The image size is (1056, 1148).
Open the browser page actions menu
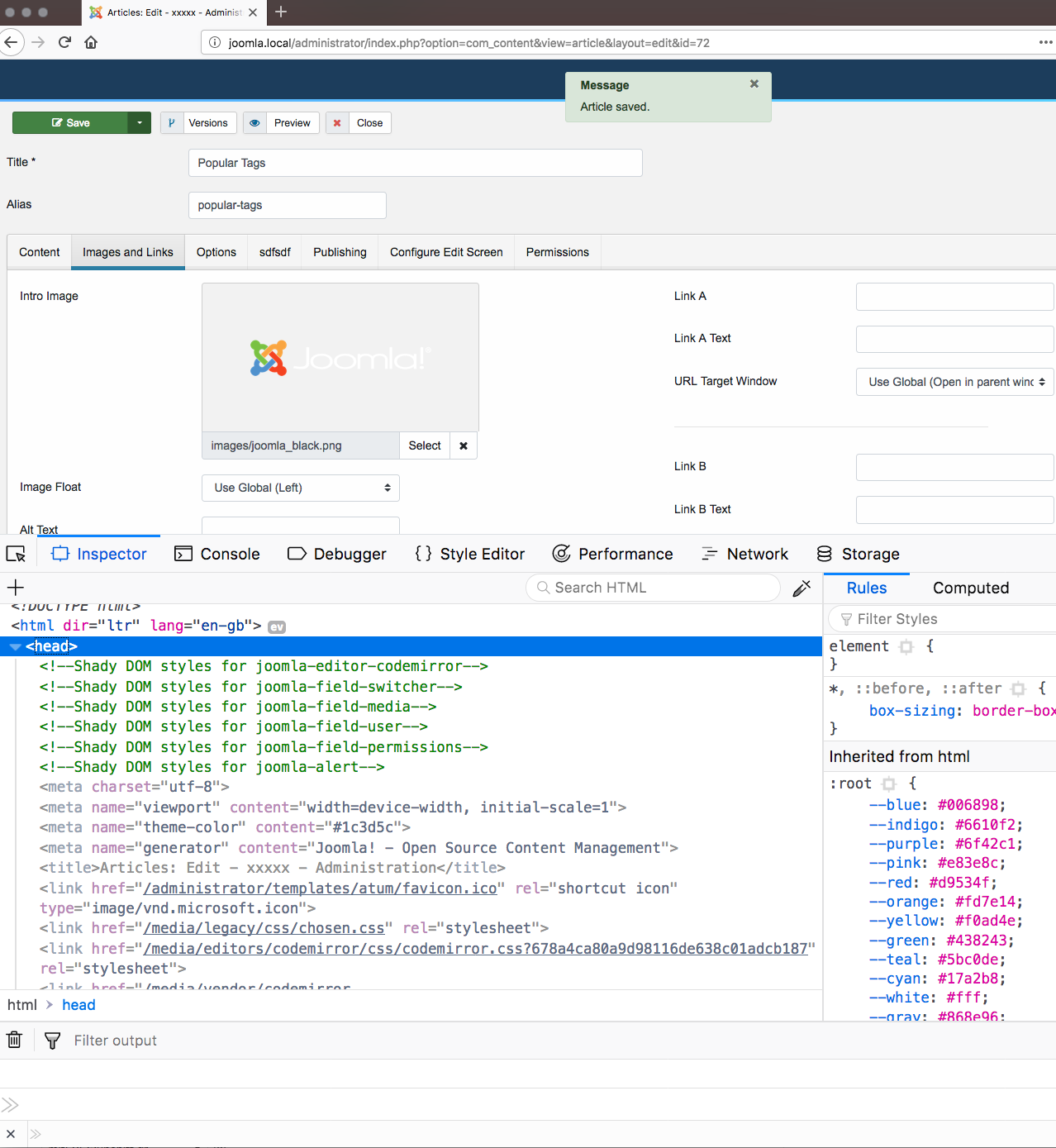pos(1045,42)
